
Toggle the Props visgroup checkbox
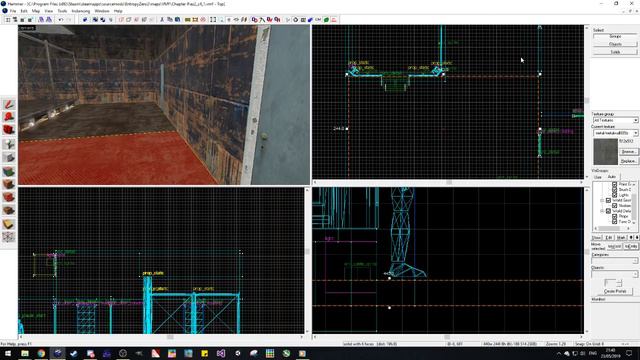tap(614, 216)
